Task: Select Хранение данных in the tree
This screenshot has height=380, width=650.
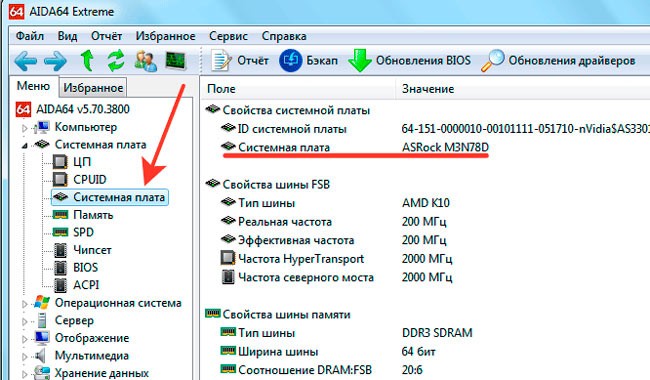Action: pyautogui.click(x=102, y=373)
